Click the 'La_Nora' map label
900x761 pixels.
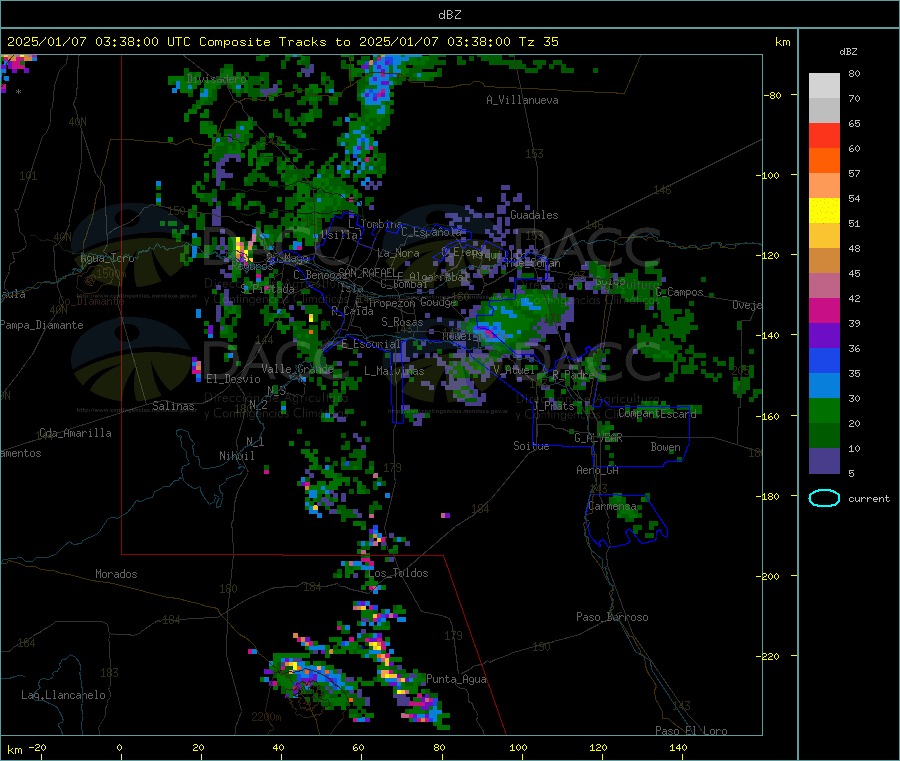coord(398,253)
